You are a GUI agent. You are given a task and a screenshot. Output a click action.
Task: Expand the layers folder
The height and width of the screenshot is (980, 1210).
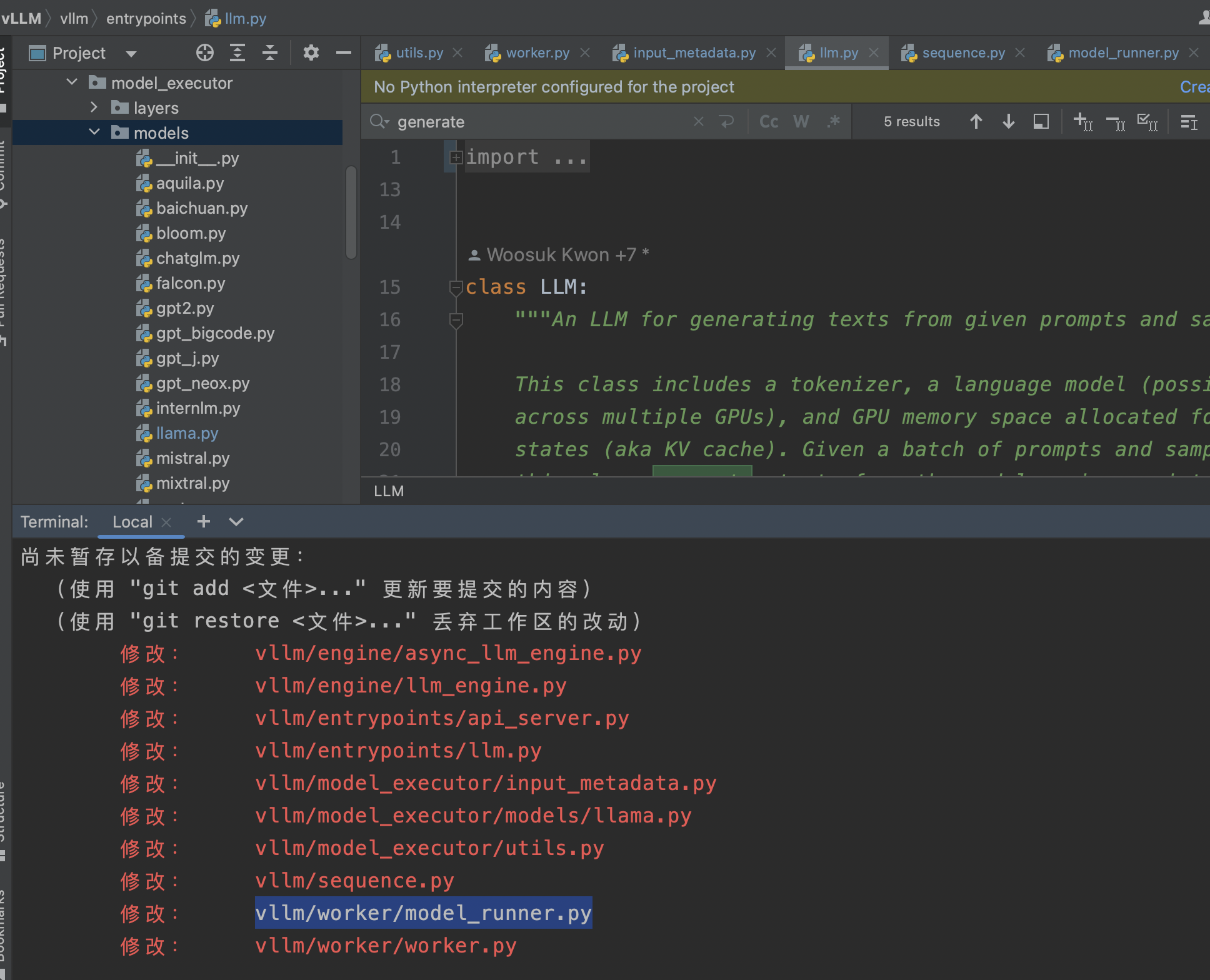[94, 107]
